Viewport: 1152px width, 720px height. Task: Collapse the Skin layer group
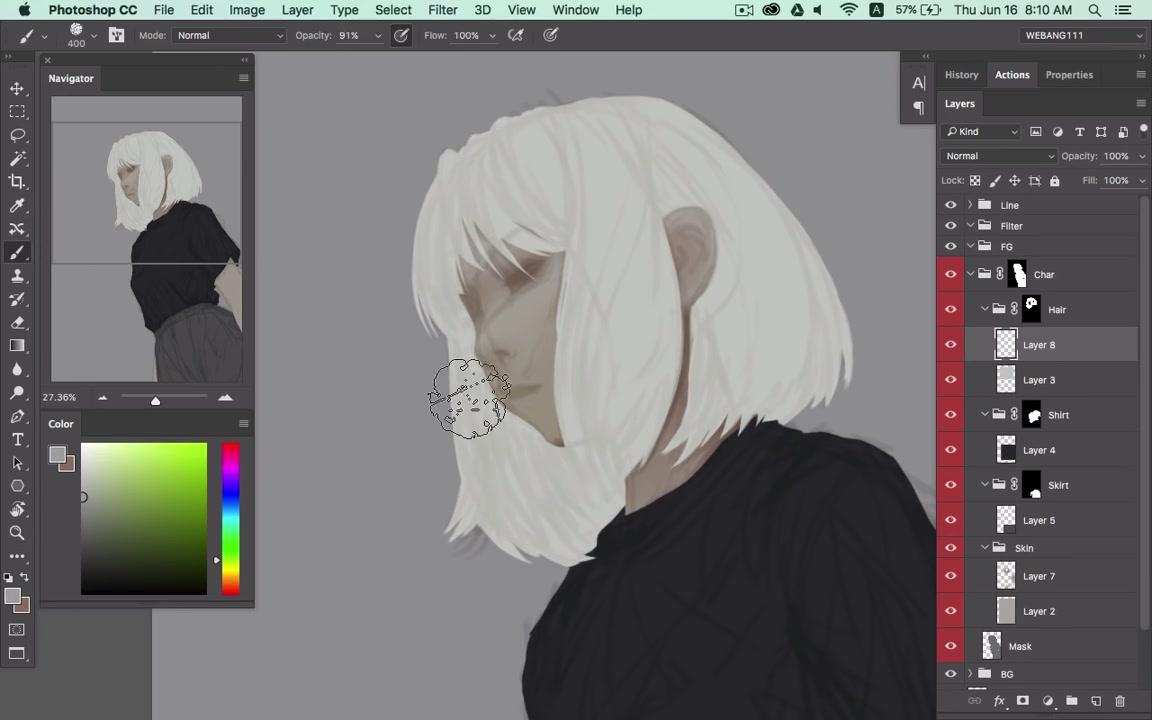tap(985, 548)
